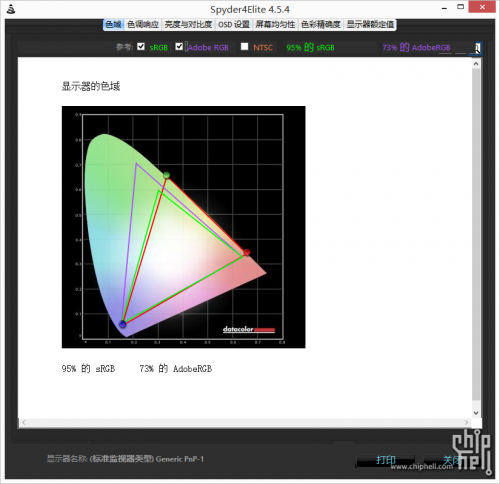Click the Spyder4Elite app icon in title bar
500x484 pixels.
click(11, 9)
